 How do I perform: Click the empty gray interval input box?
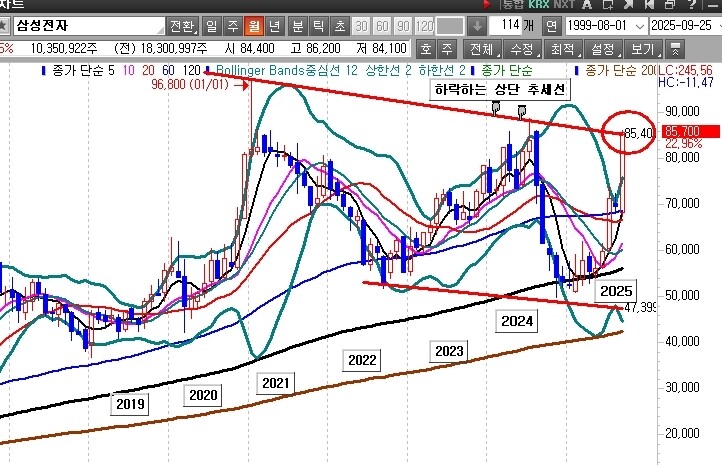(450, 26)
